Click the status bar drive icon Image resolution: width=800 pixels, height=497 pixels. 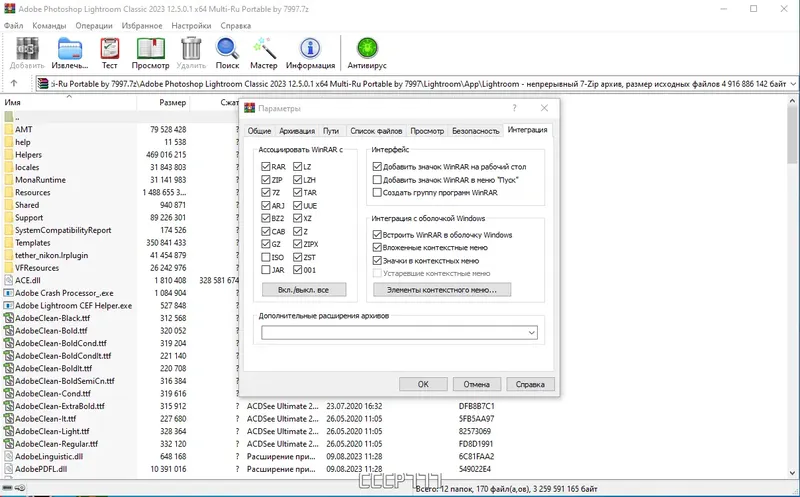[8, 488]
